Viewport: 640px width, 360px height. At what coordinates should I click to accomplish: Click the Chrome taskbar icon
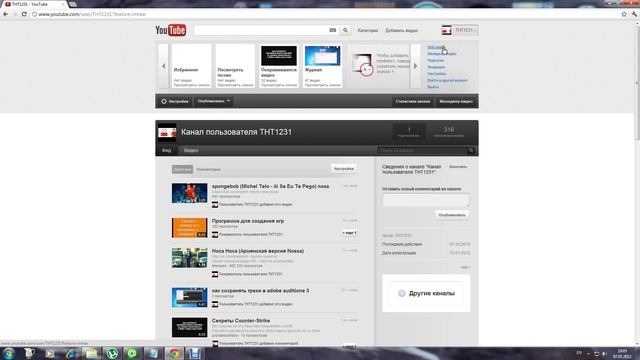[174, 353]
